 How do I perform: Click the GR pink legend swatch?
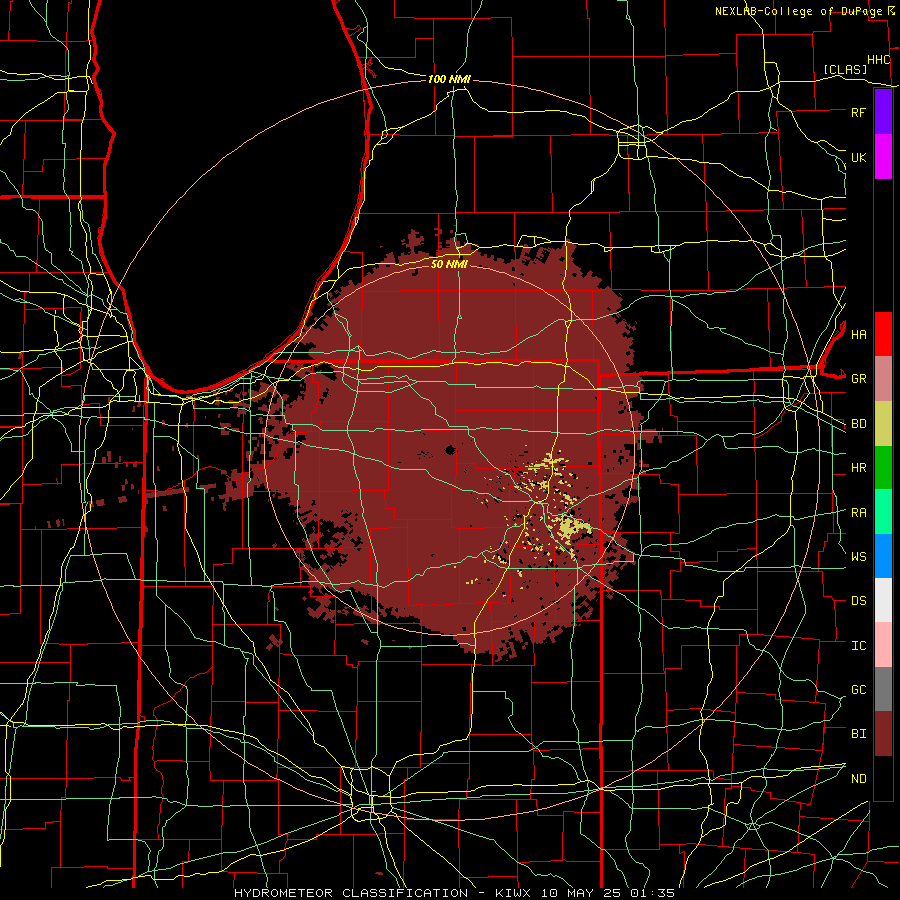[x=883, y=379]
